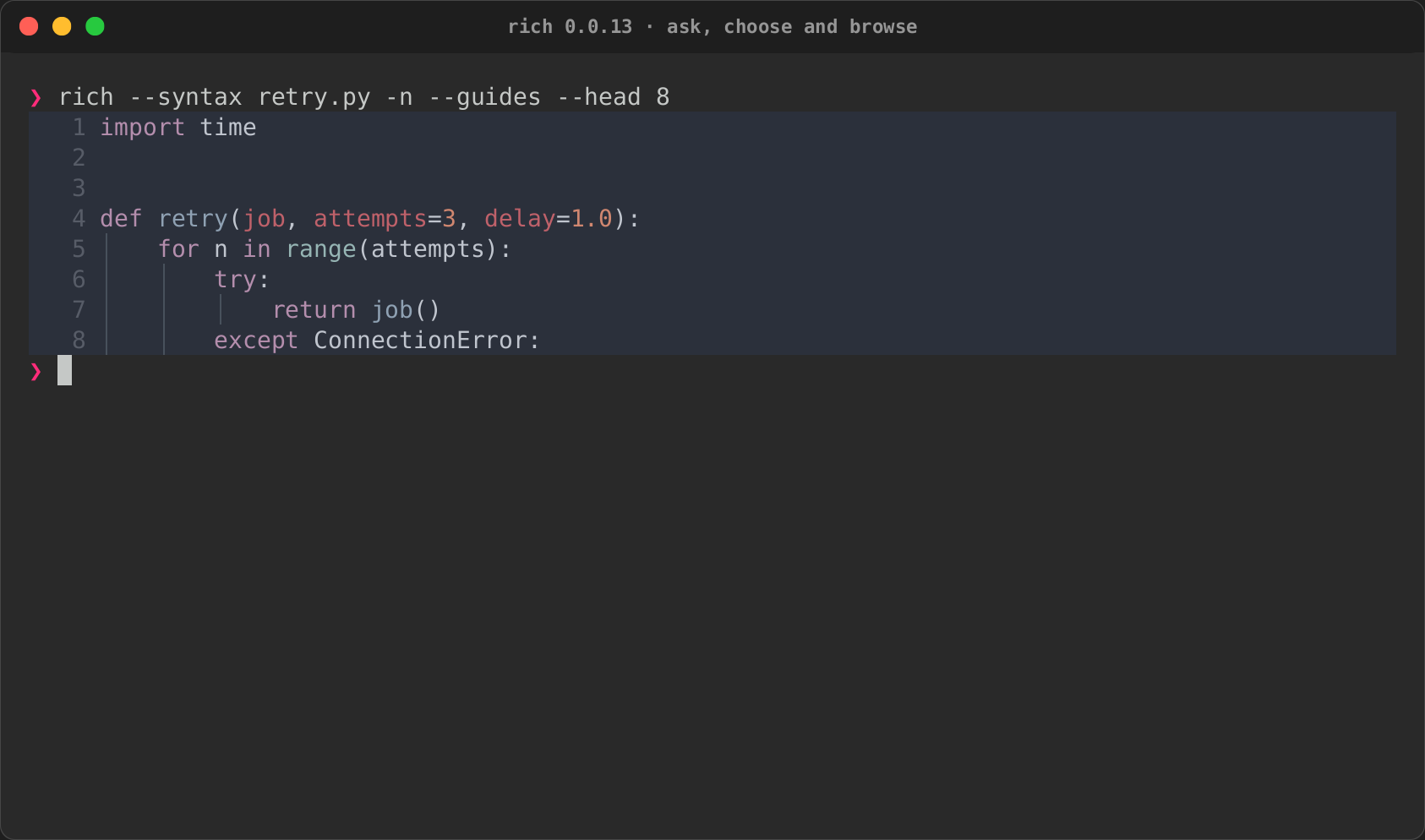Click the 'attempts' parameter in the def line
Screen dimensions: 1425x840
[370, 219]
